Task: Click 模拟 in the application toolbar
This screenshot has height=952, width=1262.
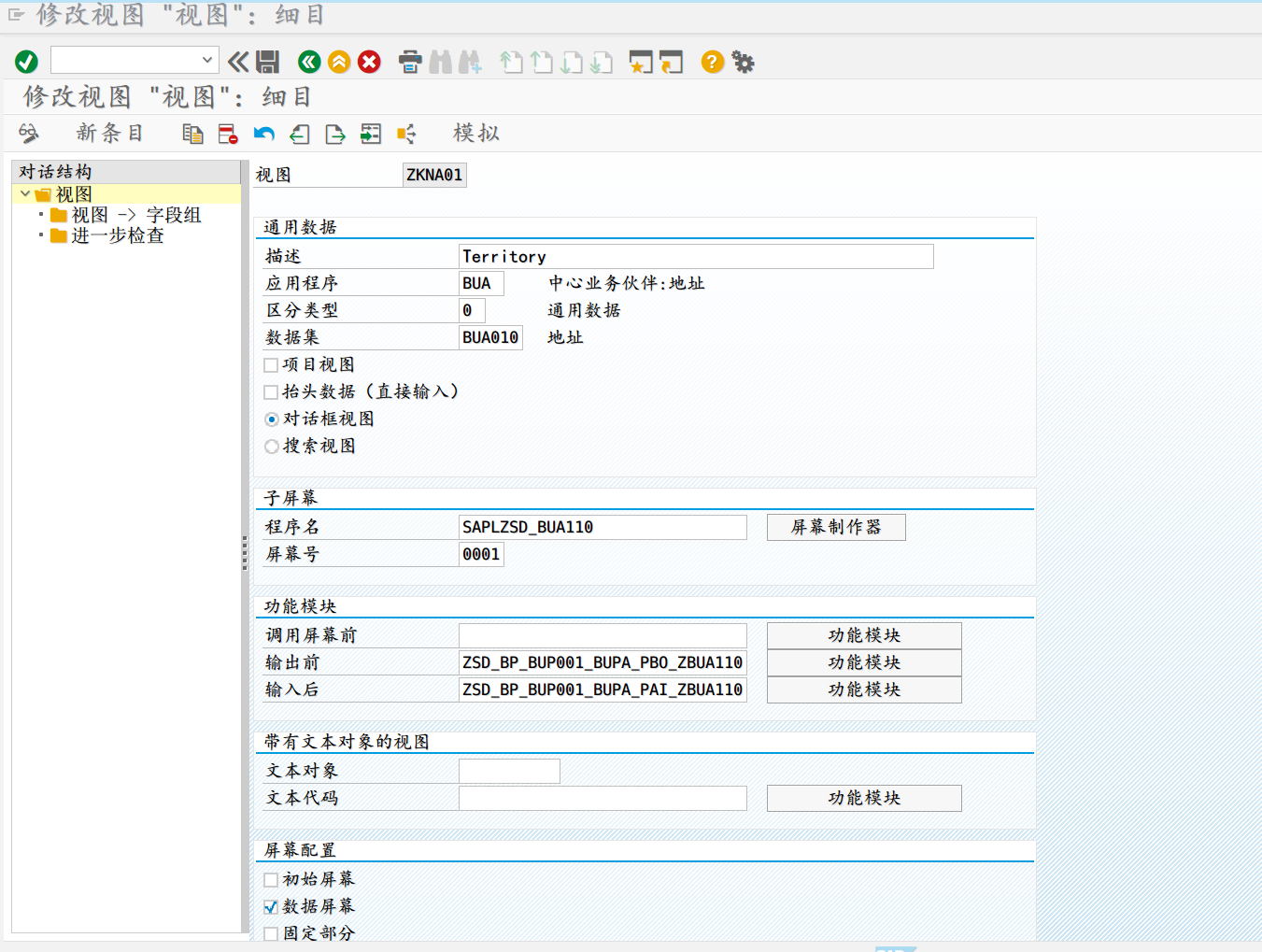Action: point(476,134)
